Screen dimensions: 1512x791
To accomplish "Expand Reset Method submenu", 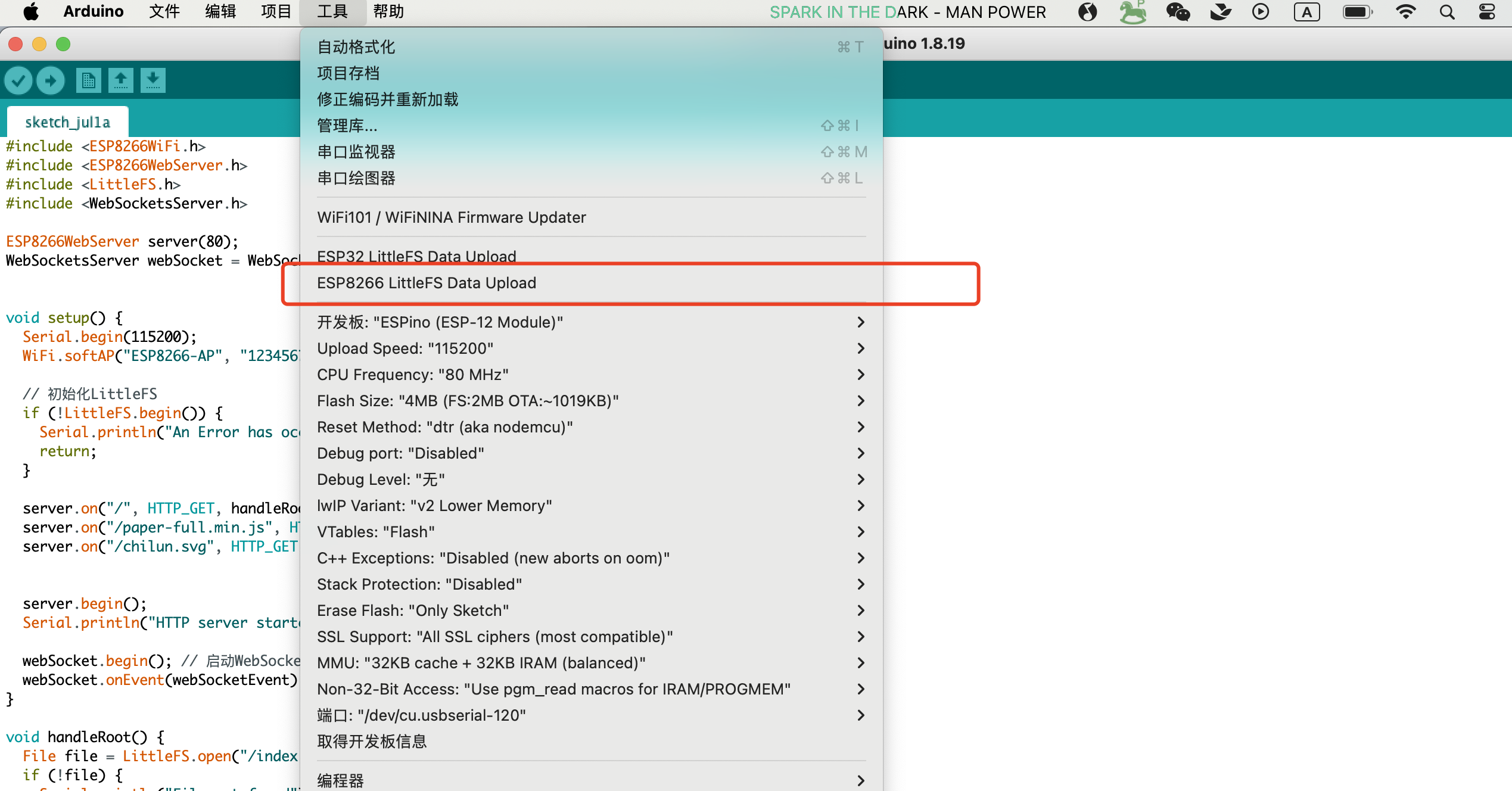I will click(591, 427).
